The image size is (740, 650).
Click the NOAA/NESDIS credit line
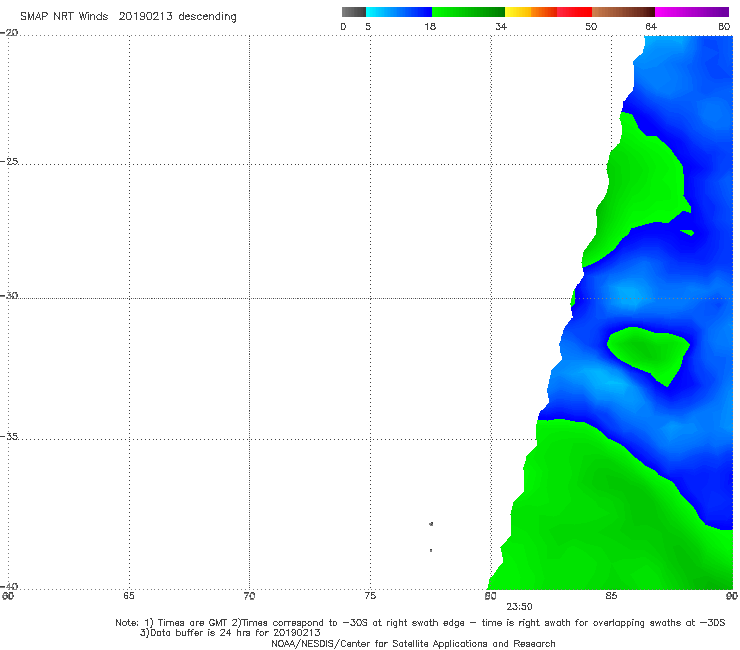pyautogui.click(x=413, y=644)
